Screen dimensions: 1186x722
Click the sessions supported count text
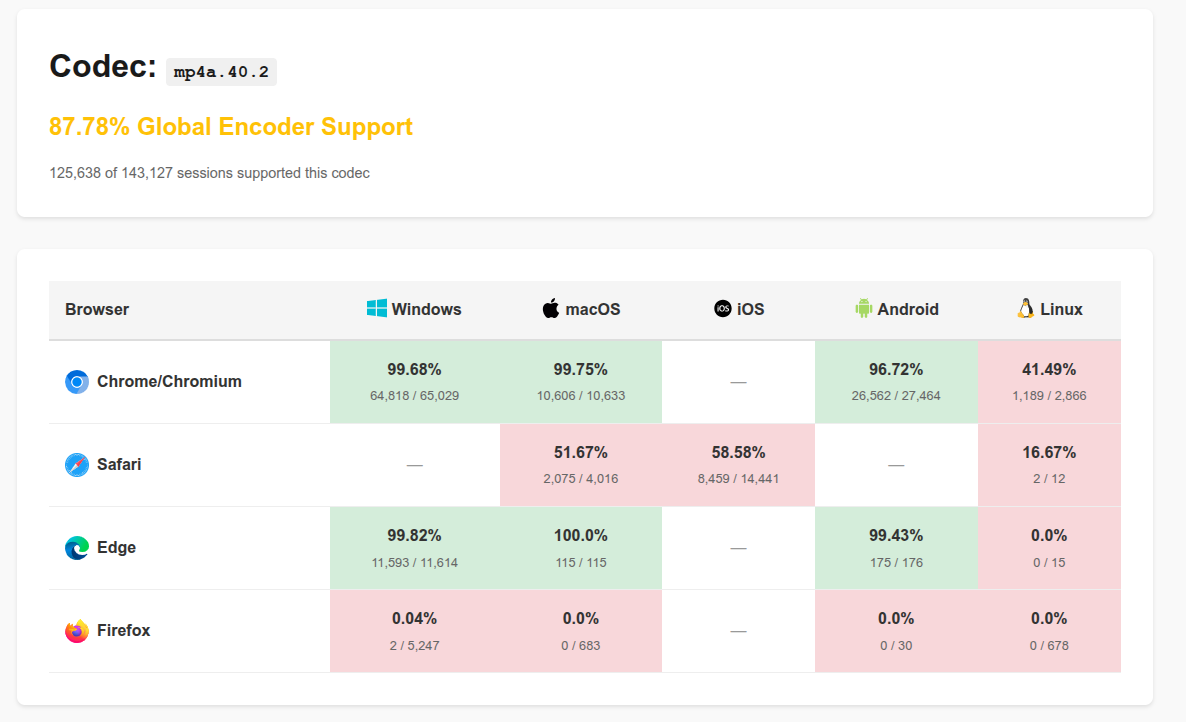point(209,173)
